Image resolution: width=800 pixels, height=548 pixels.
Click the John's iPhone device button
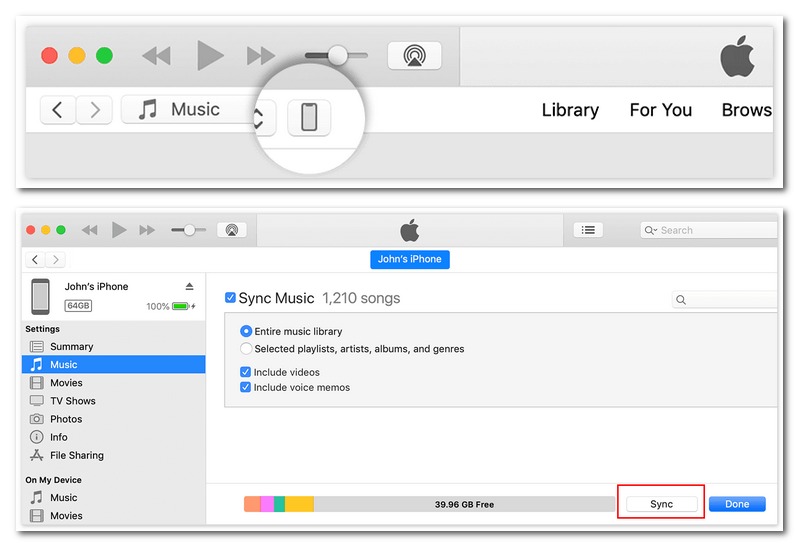pyautogui.click(x=410, y=259)
